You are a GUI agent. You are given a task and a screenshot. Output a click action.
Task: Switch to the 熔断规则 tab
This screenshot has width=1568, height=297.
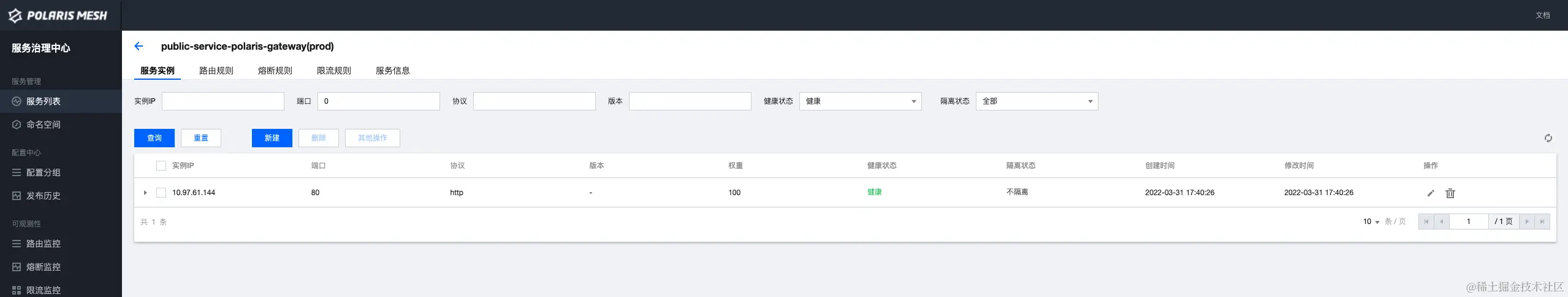tap(275, 71)
